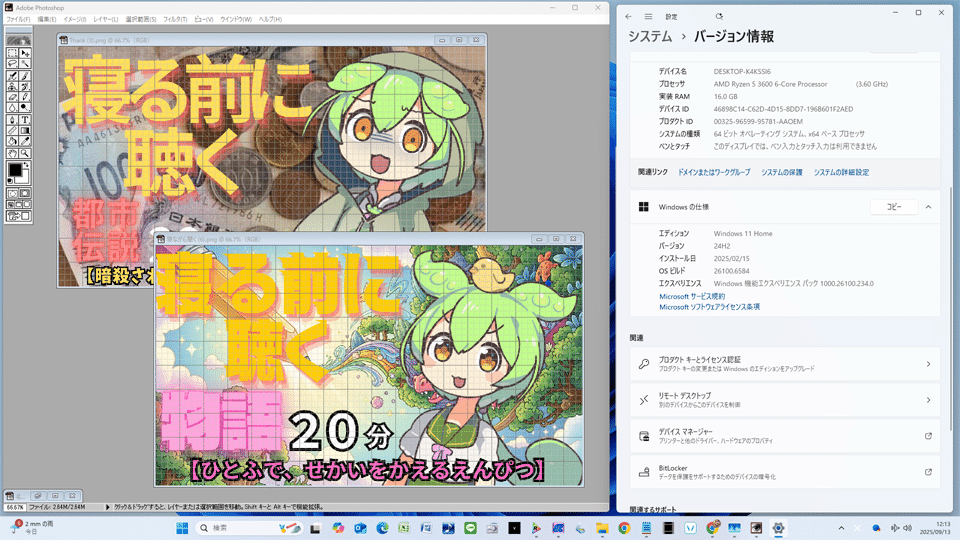The width and height of the screenshot is (960, 540).
Task: Open システムの詳細設定 link
Action: (x=841, y=173)
